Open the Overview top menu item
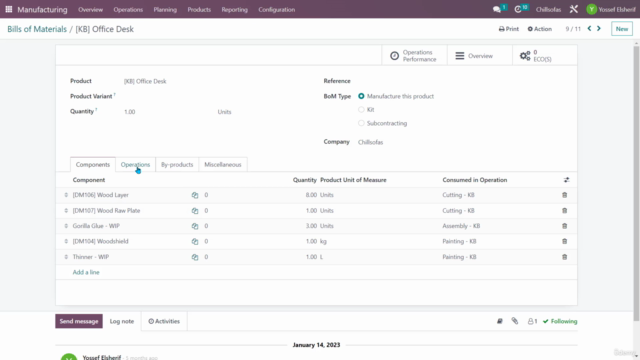Screen dimensions: 640x360 [91, 9]
